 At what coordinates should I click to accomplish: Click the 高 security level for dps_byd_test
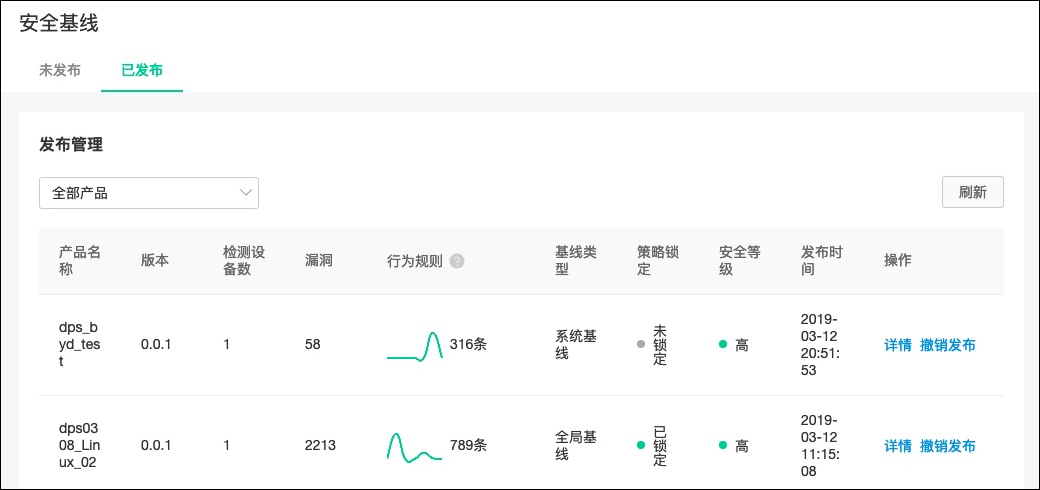click(x=742, y=345)
